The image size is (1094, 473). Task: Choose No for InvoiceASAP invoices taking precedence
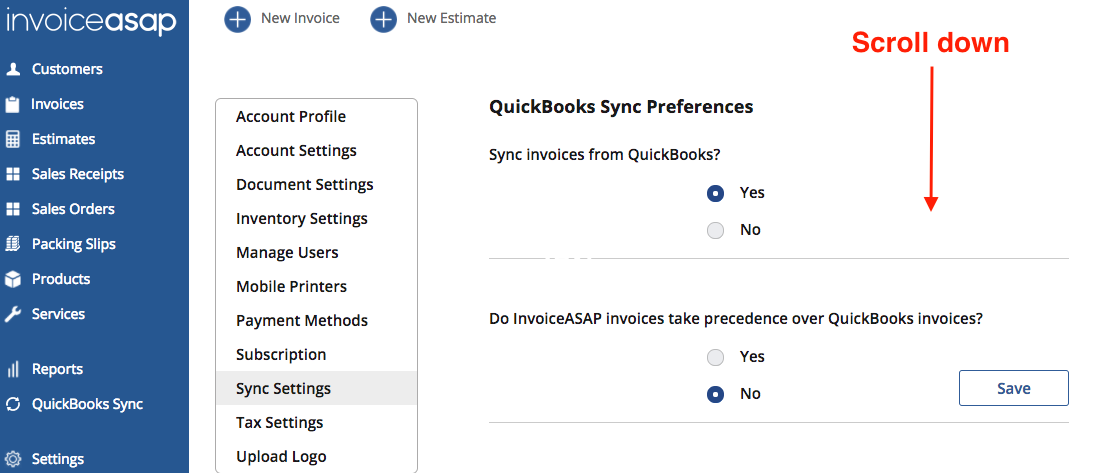pos(715,394)
